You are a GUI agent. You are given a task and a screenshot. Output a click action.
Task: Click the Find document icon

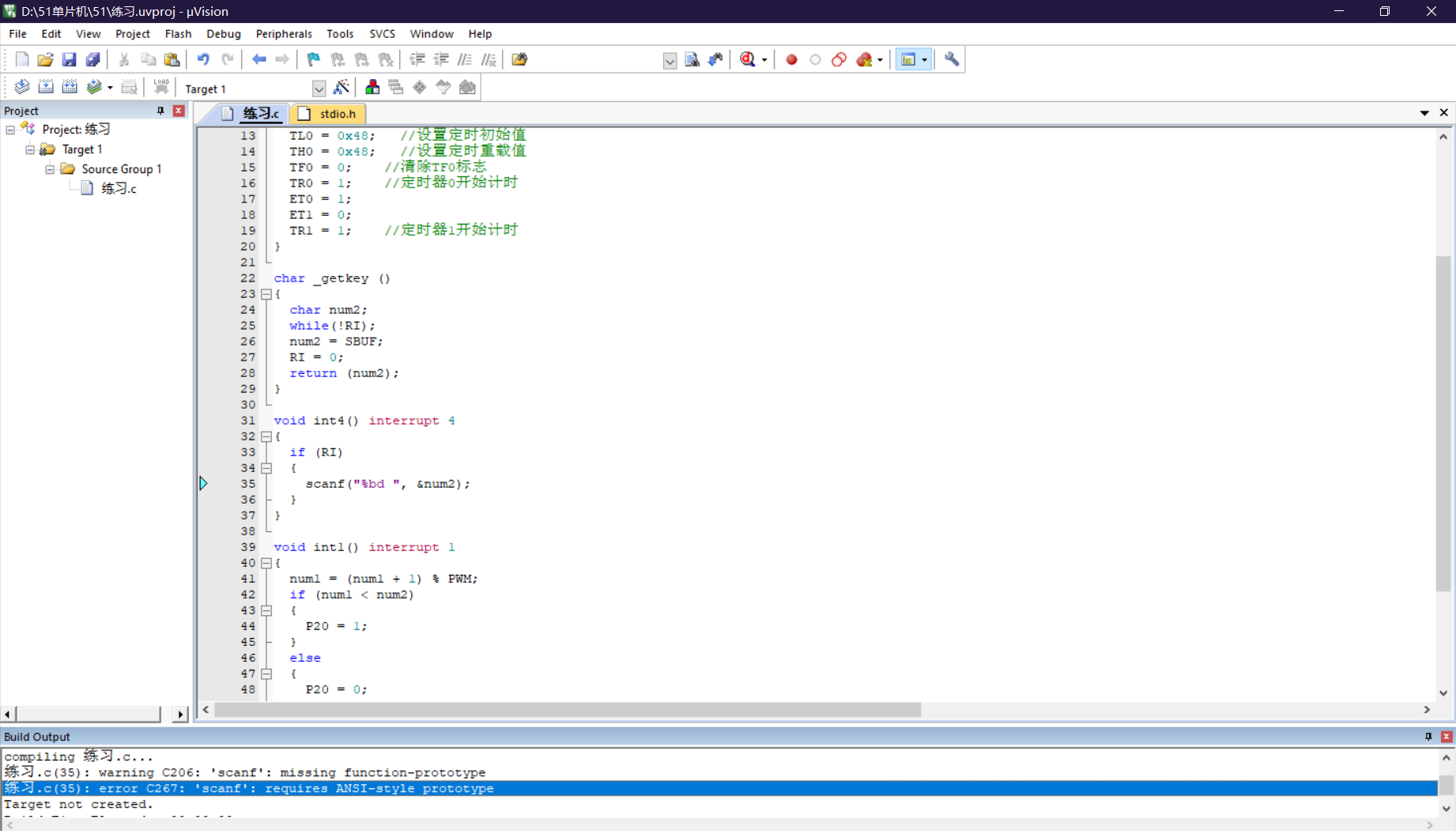[x=692, y=59]
